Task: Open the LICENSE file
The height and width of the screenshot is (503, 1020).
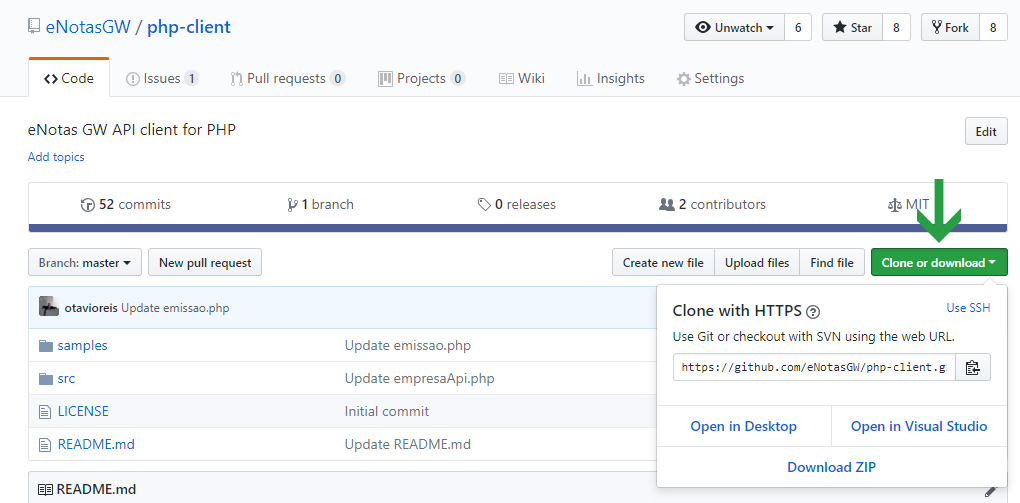Action: 83,411
